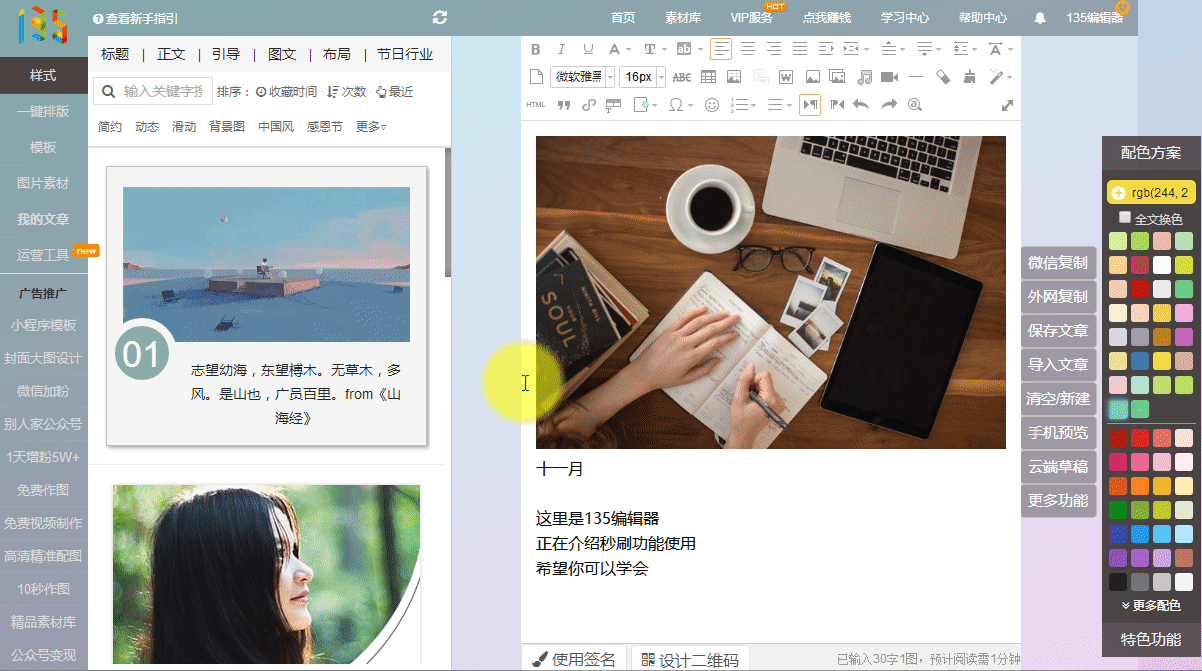Insert a video with the camera icon
This screenshot has width=1202, height=671.
[889, 77]
